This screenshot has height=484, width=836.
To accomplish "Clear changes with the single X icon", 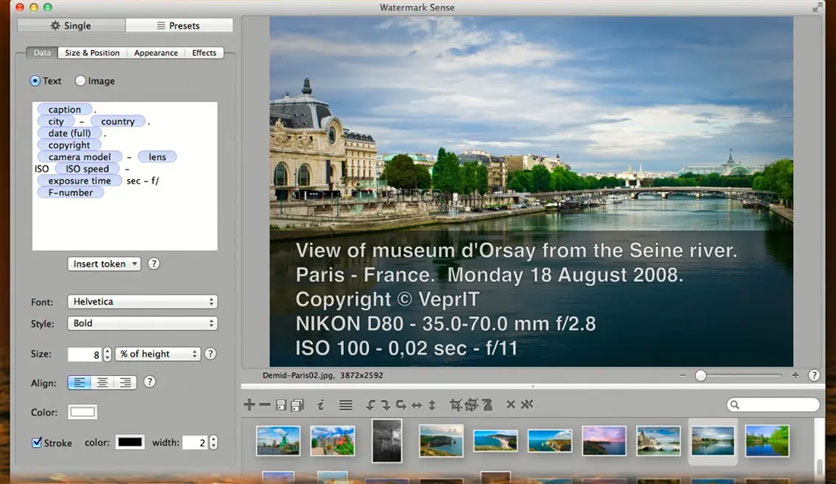I will point(510,405).
